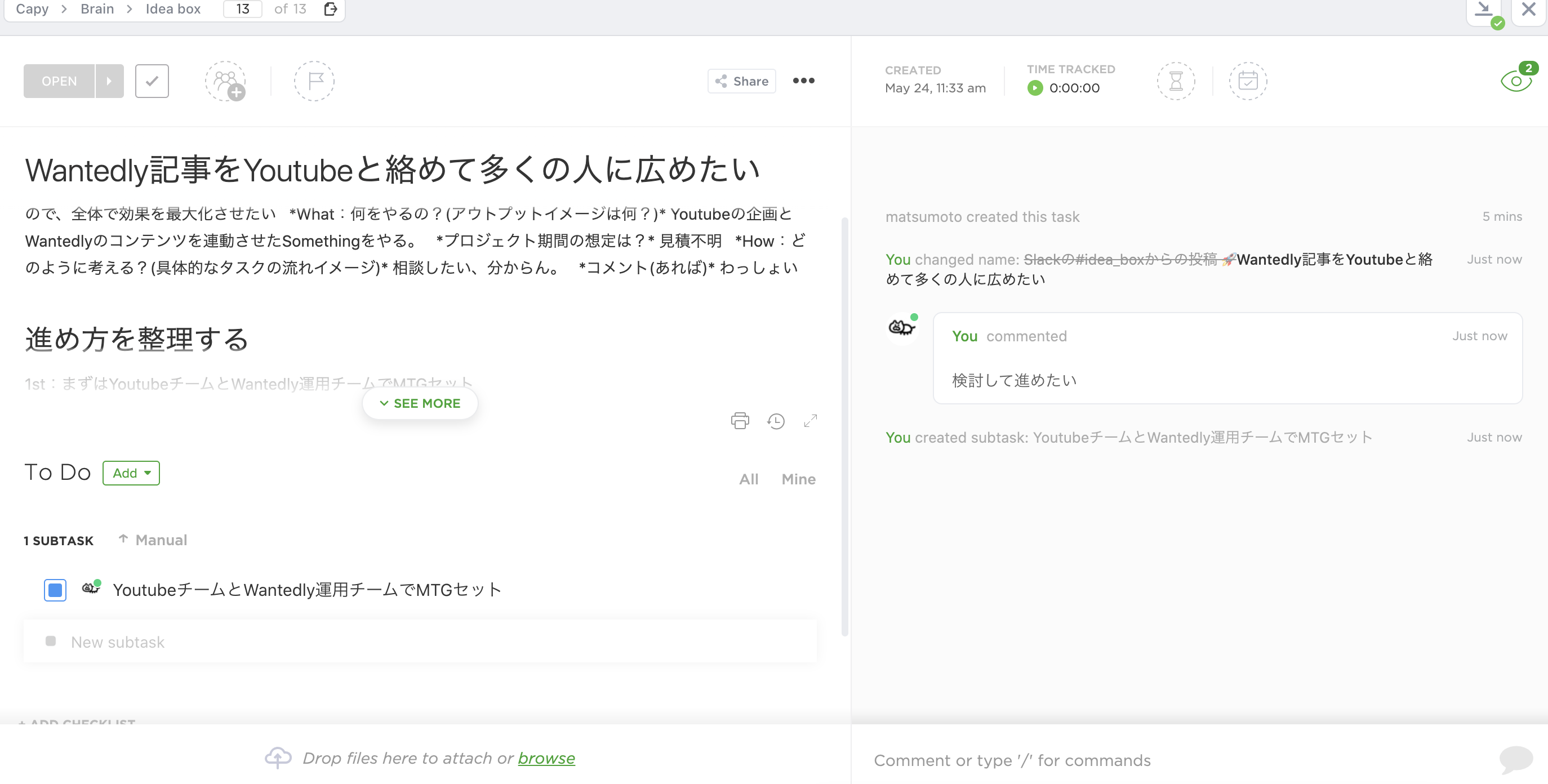This screenshot has width=1548, height=784.
Task: Set task priority flag
Action: (x=314, y=81)
